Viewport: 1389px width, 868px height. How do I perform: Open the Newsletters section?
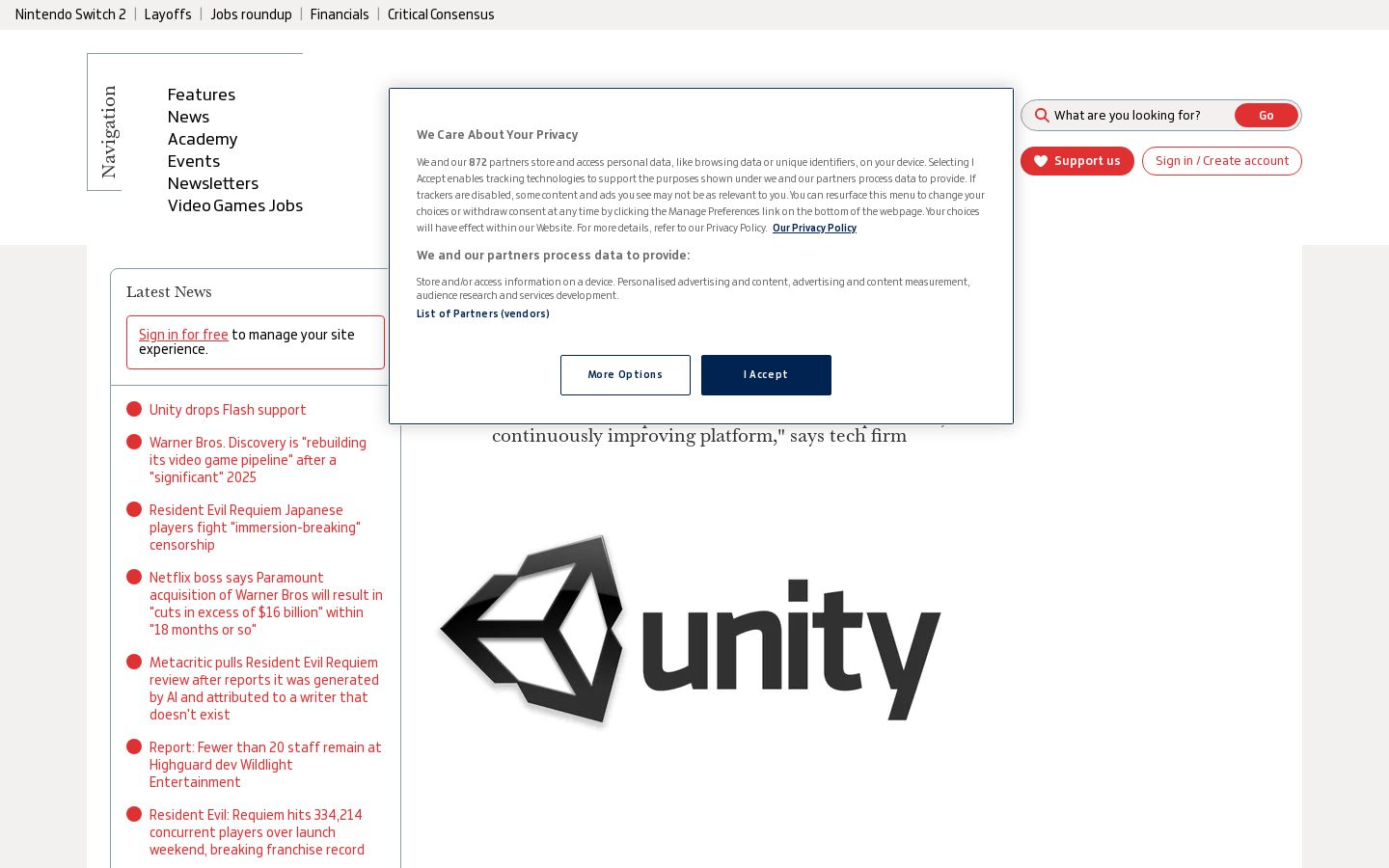click(213, 183)
